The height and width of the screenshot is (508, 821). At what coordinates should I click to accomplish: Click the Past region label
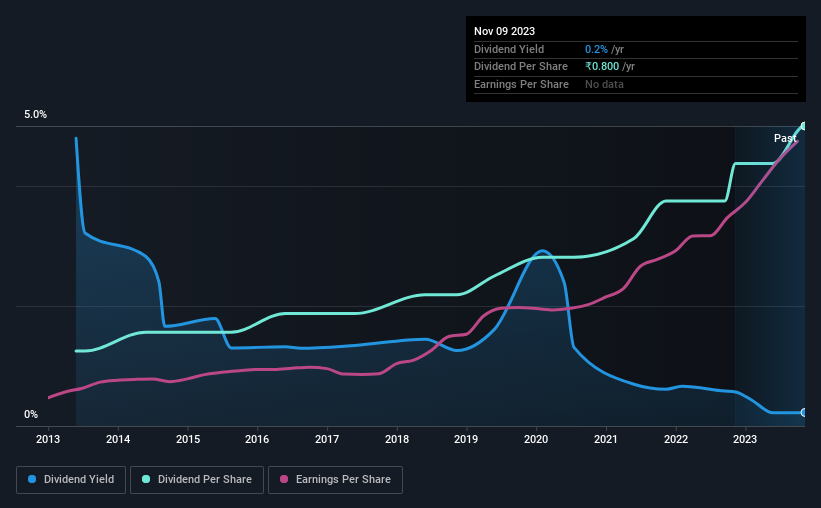785,138
